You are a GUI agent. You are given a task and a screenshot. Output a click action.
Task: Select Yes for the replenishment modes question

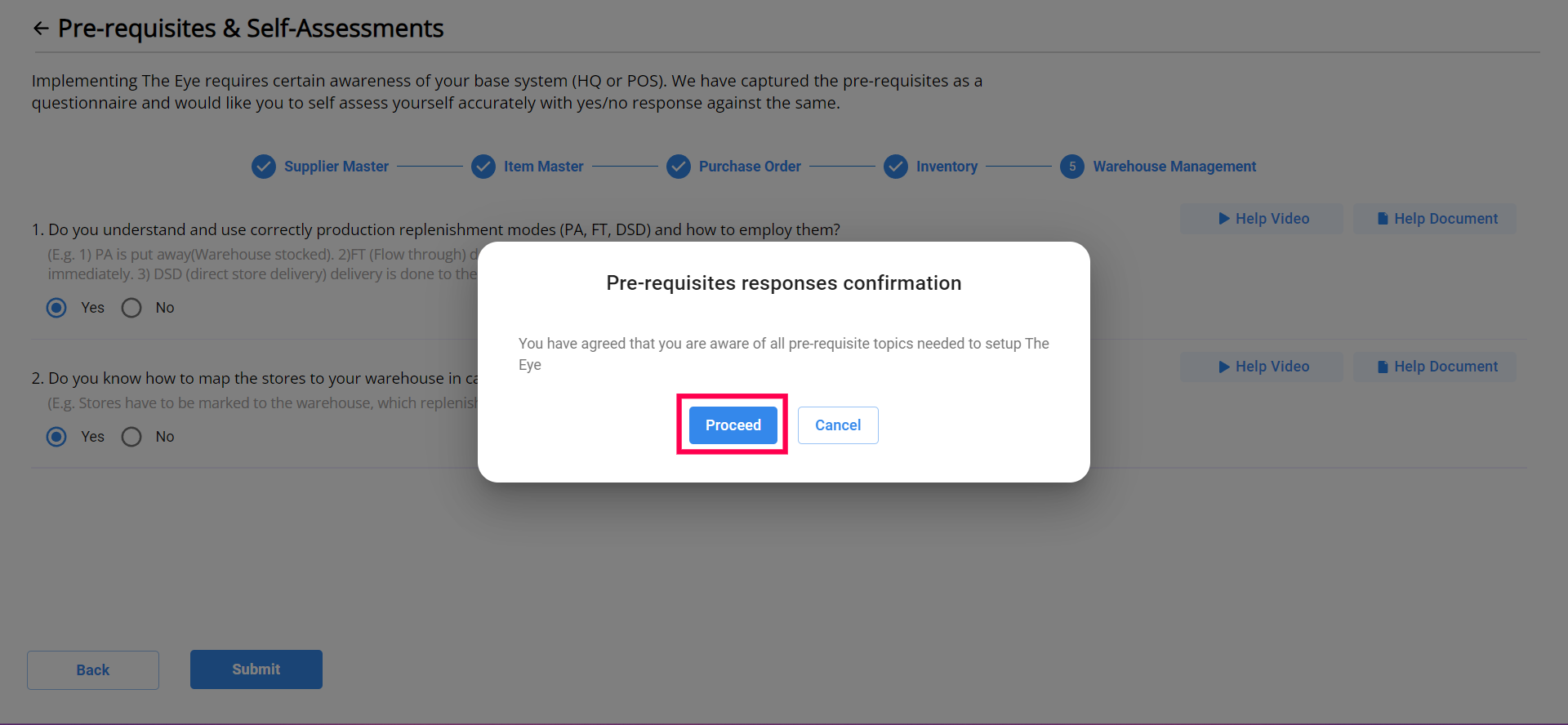pos(56,308)
